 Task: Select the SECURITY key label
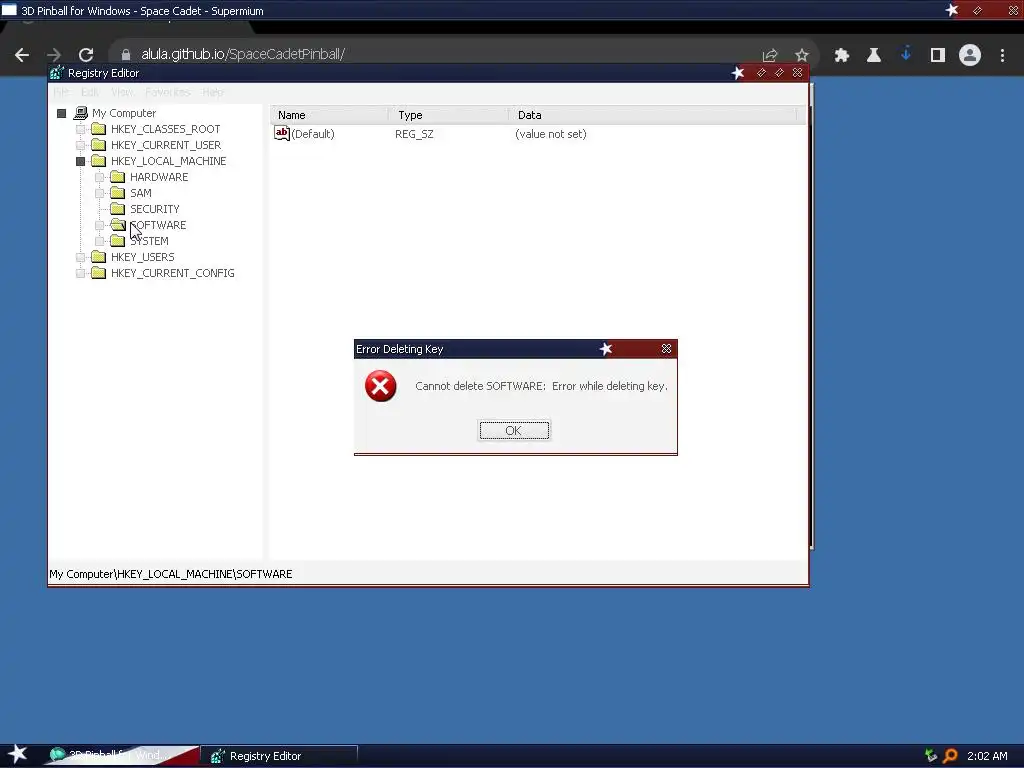click(155, 209)
